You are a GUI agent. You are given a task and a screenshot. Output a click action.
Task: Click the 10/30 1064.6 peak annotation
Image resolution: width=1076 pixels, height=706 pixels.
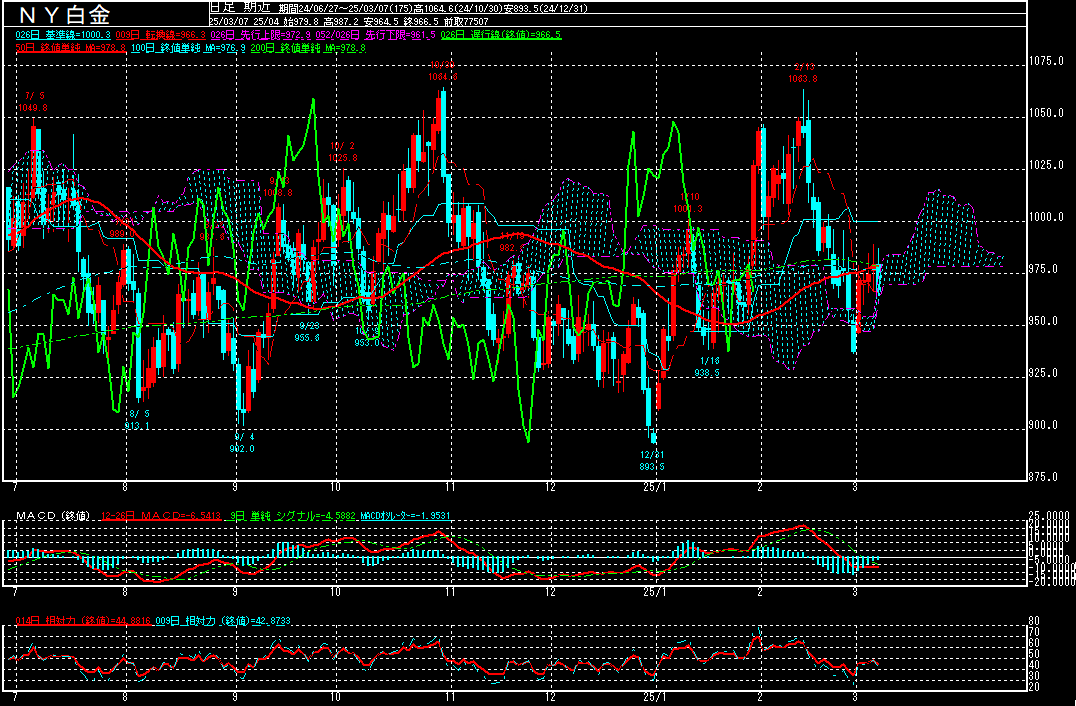click(443, 71)
